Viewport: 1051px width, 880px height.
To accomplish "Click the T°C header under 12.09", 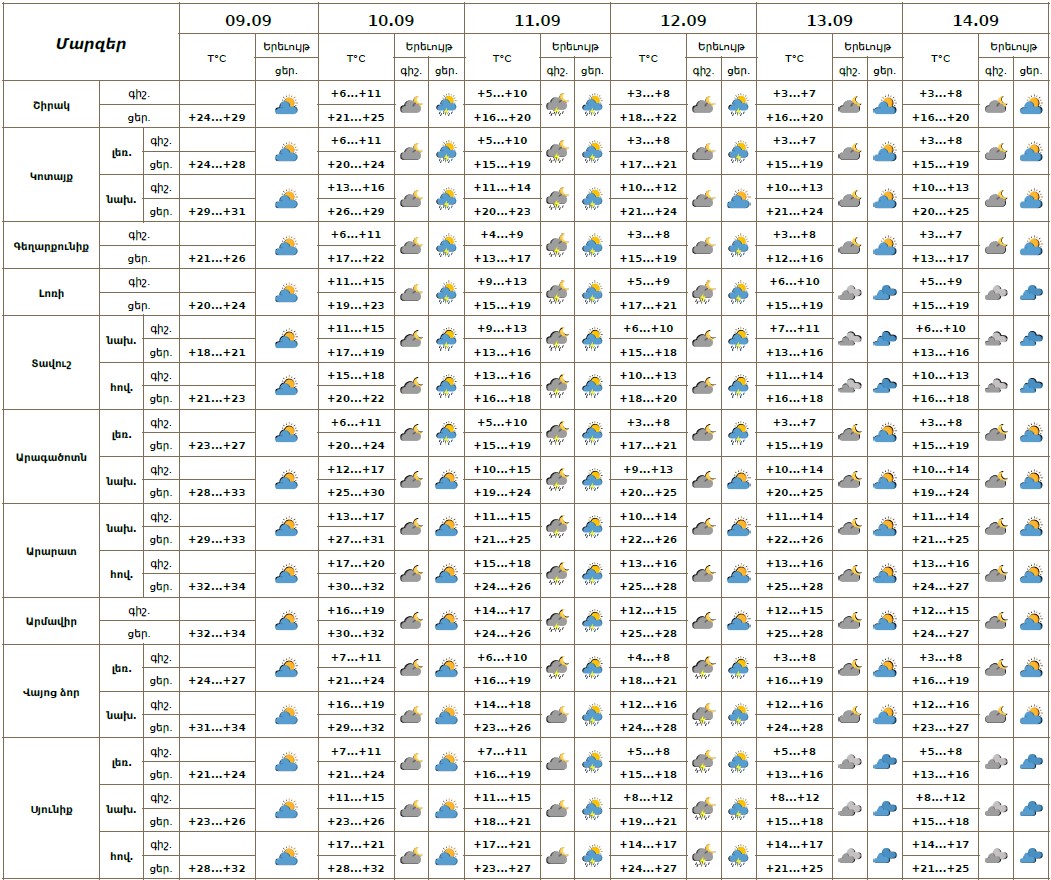I will click(648, 58).
